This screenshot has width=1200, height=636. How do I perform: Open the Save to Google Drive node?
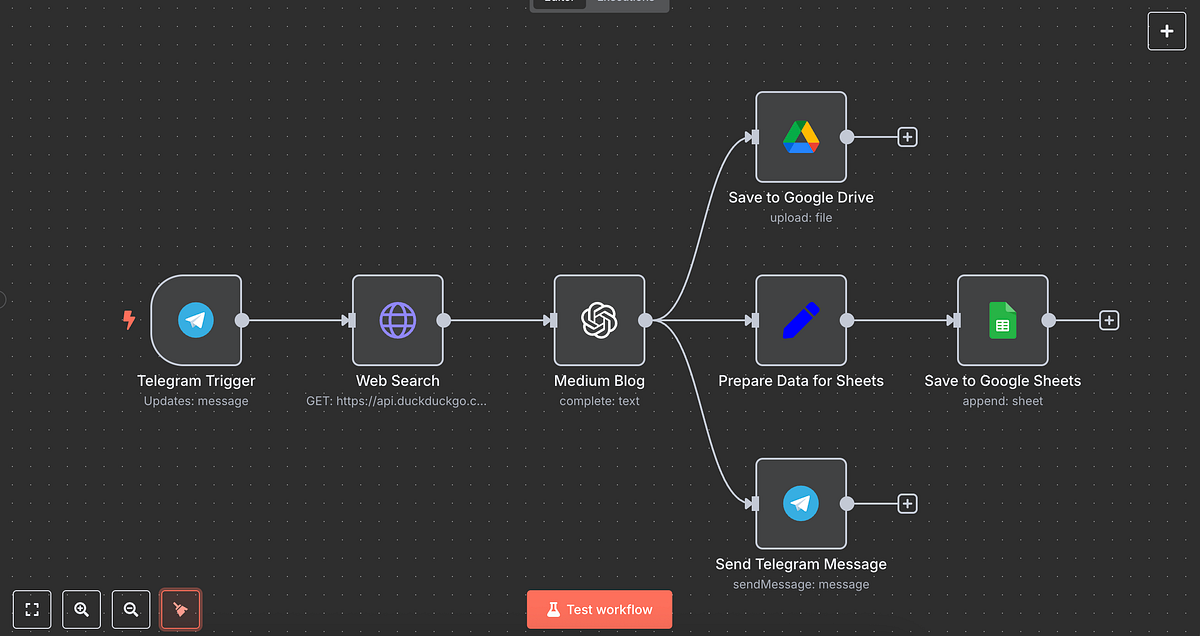tap(801, 136)
